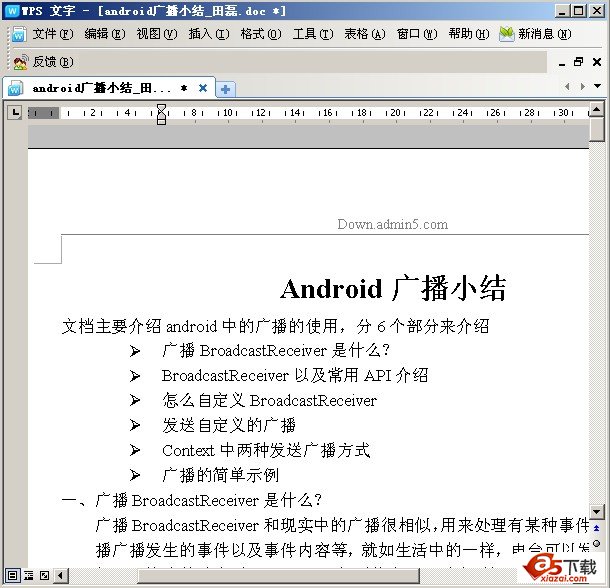Open the 窗口(W) menu
The width and height of the screenshot is (610, 588).
417,34
